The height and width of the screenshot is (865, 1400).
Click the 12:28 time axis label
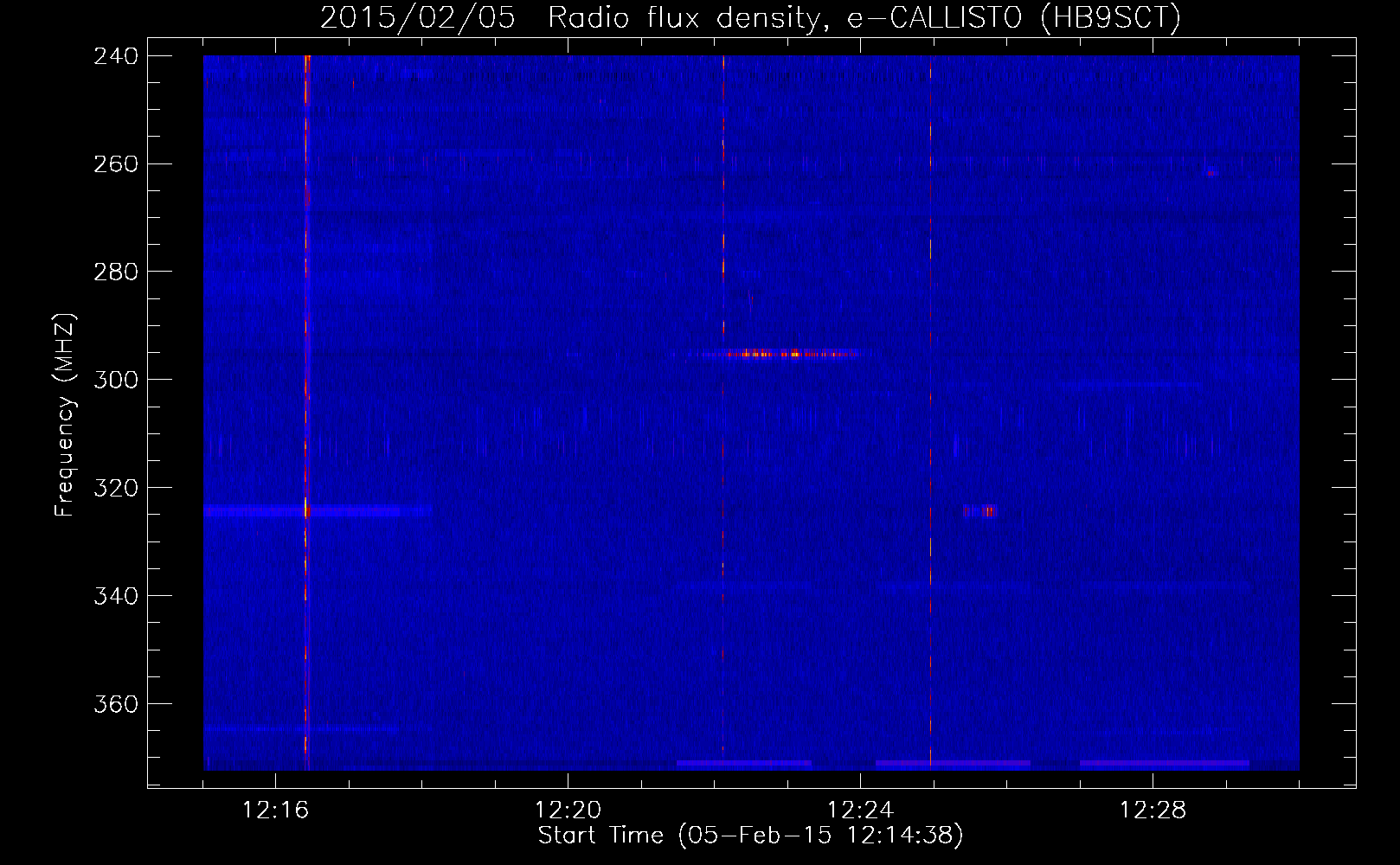click(x=1153, y=811)
